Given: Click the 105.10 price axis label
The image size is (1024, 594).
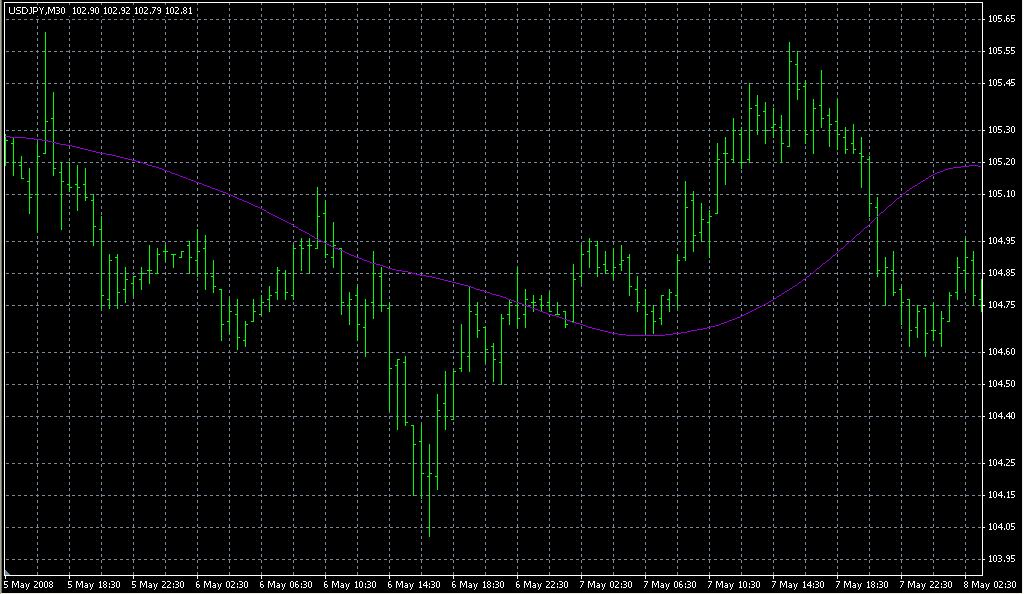Looking at the screenshot, I should pyautogui.click(x=1001, y=194).
